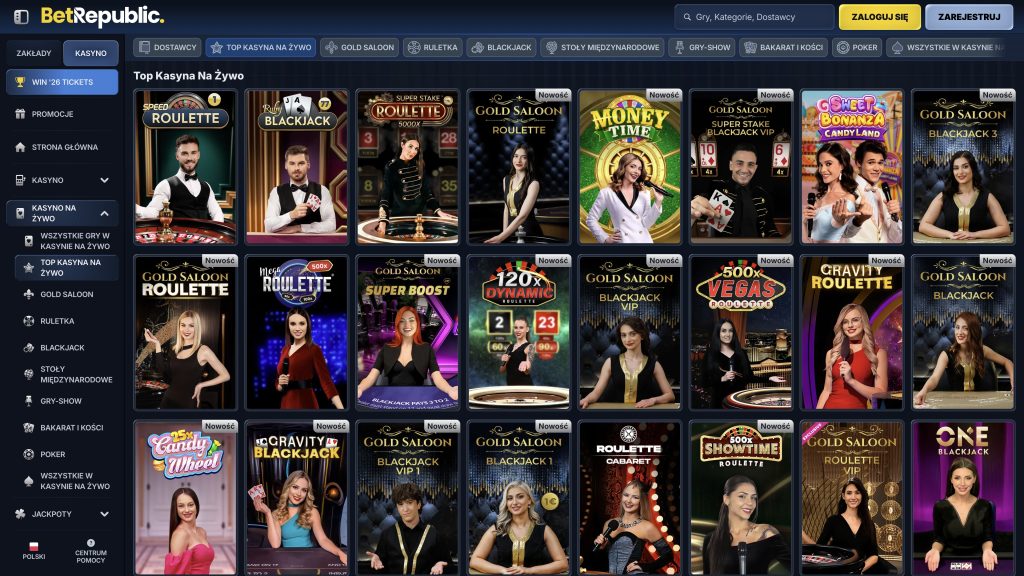The image size is (1024, 576).
Task: Select the Blackjack category chip
Action: coord(502,48)
